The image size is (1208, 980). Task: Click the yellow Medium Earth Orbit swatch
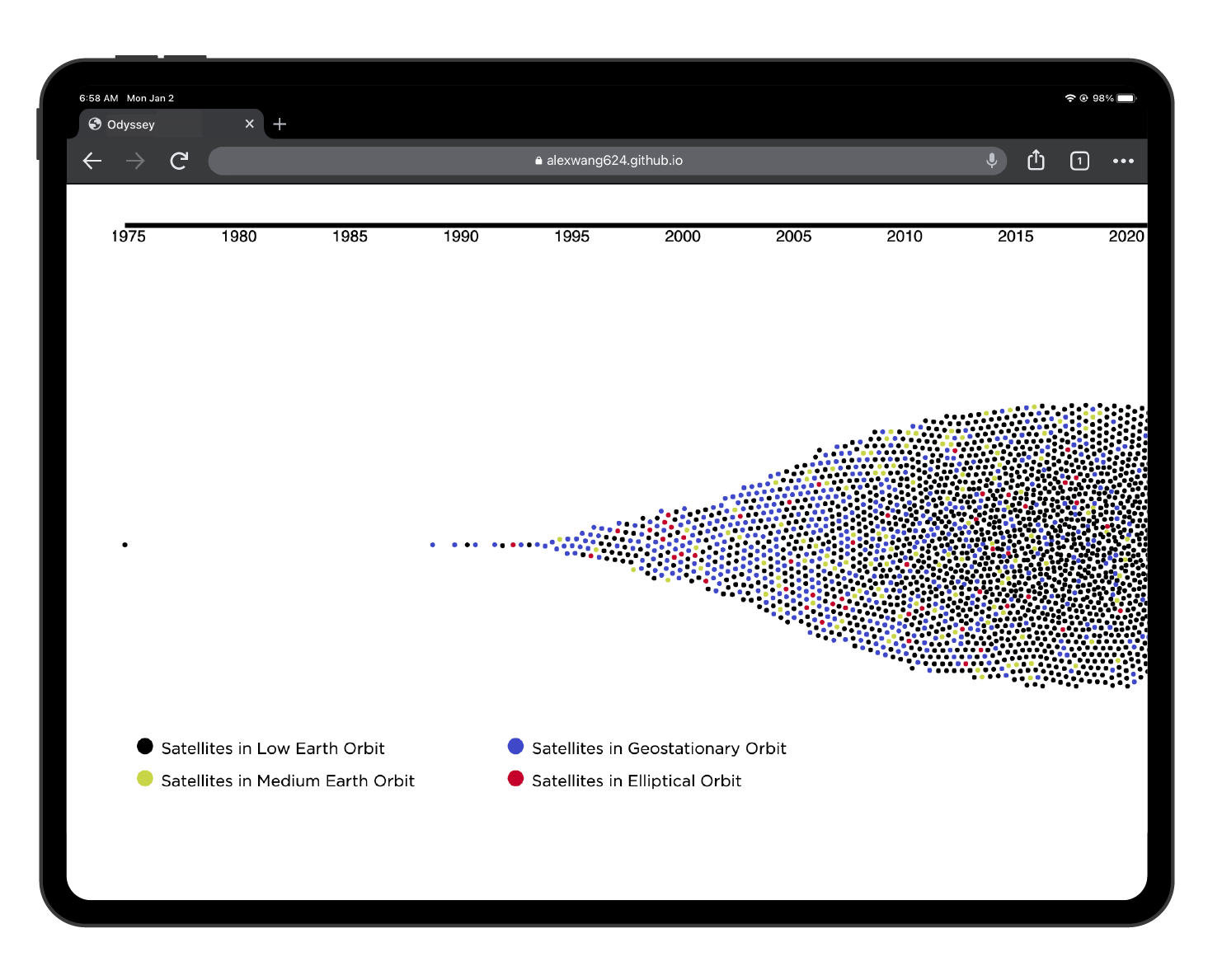145,778
